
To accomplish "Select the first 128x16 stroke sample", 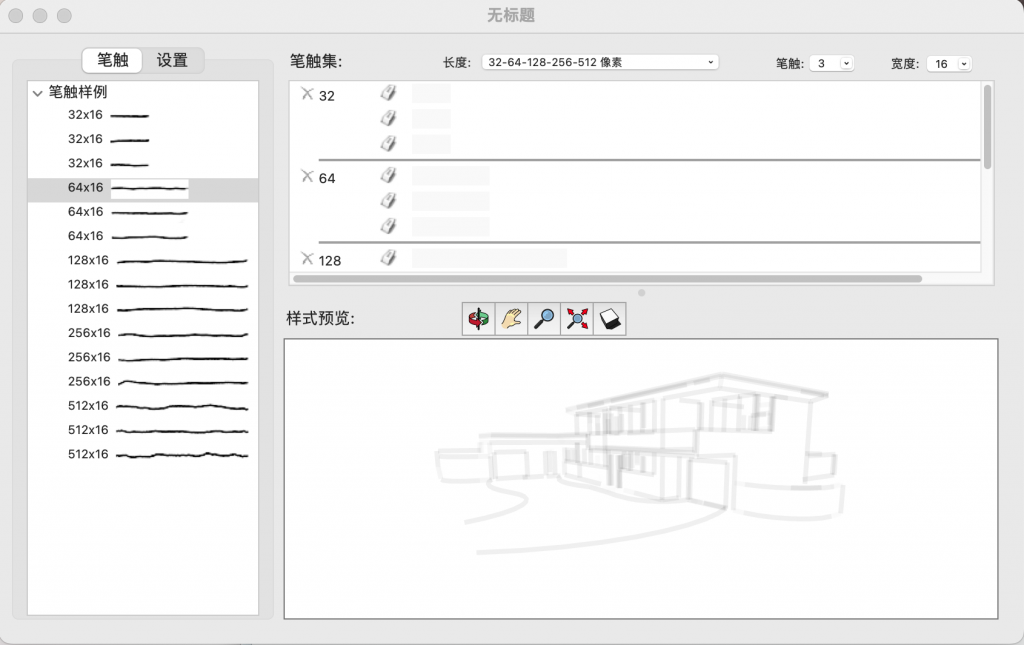I will (x=160, y=260).
